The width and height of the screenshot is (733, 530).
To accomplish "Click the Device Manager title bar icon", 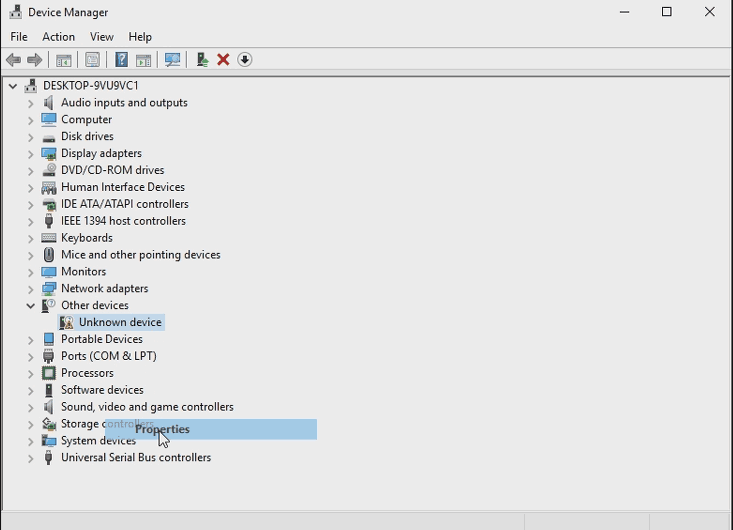I will tap(15, 12).
